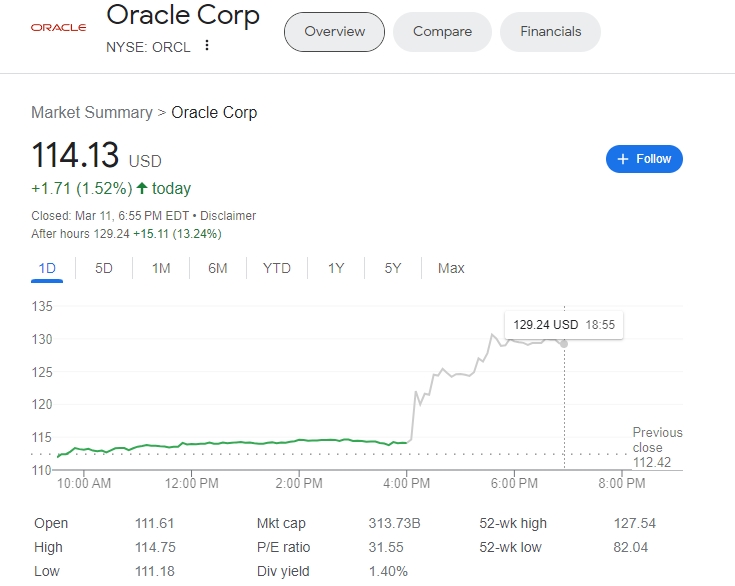The height and width of the screenshot is (586, 735).
Task: Select the 1D chart range
Action: point(47,268)
